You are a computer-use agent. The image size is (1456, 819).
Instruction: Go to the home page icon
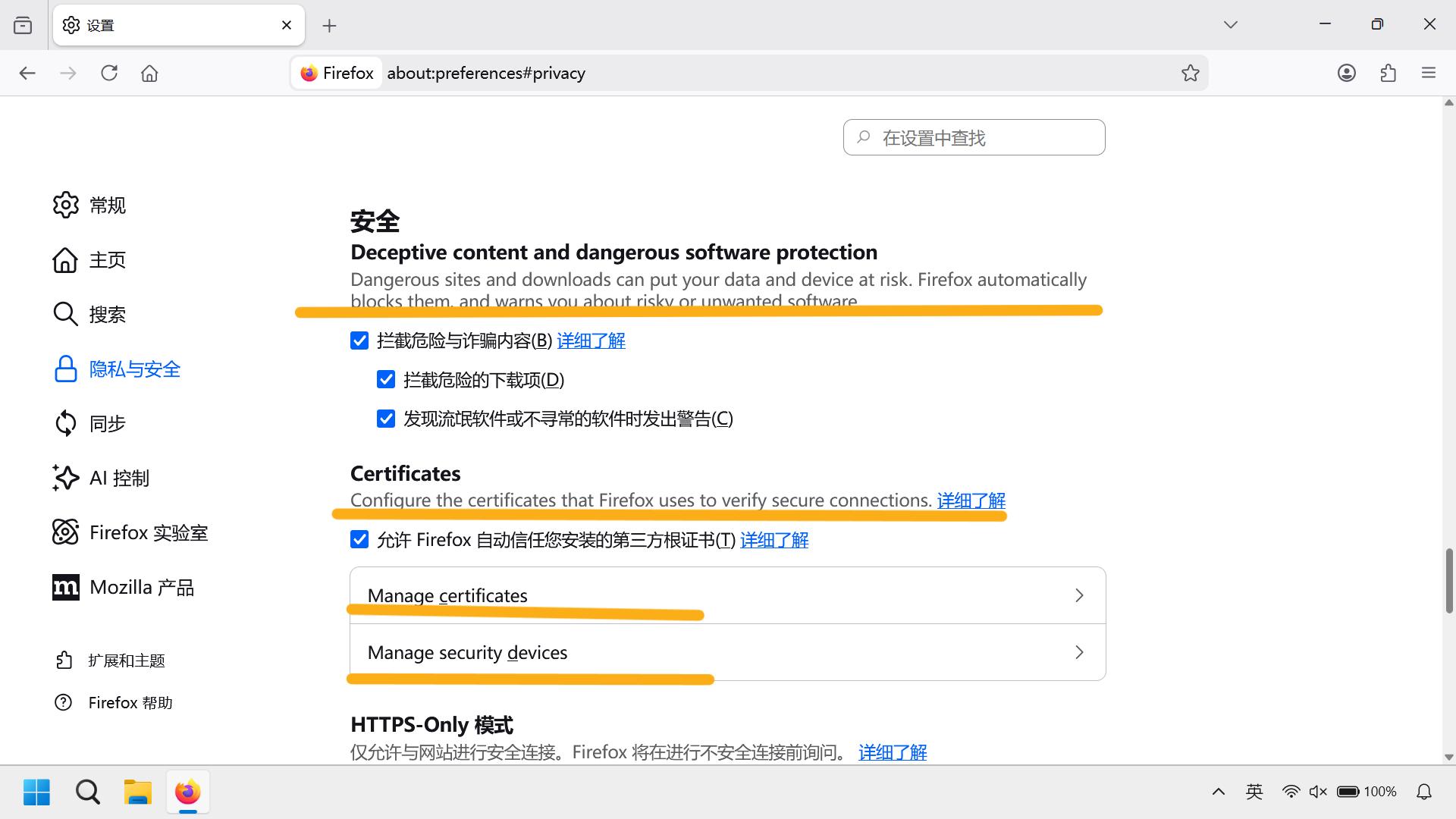click(x=149, y=73)
